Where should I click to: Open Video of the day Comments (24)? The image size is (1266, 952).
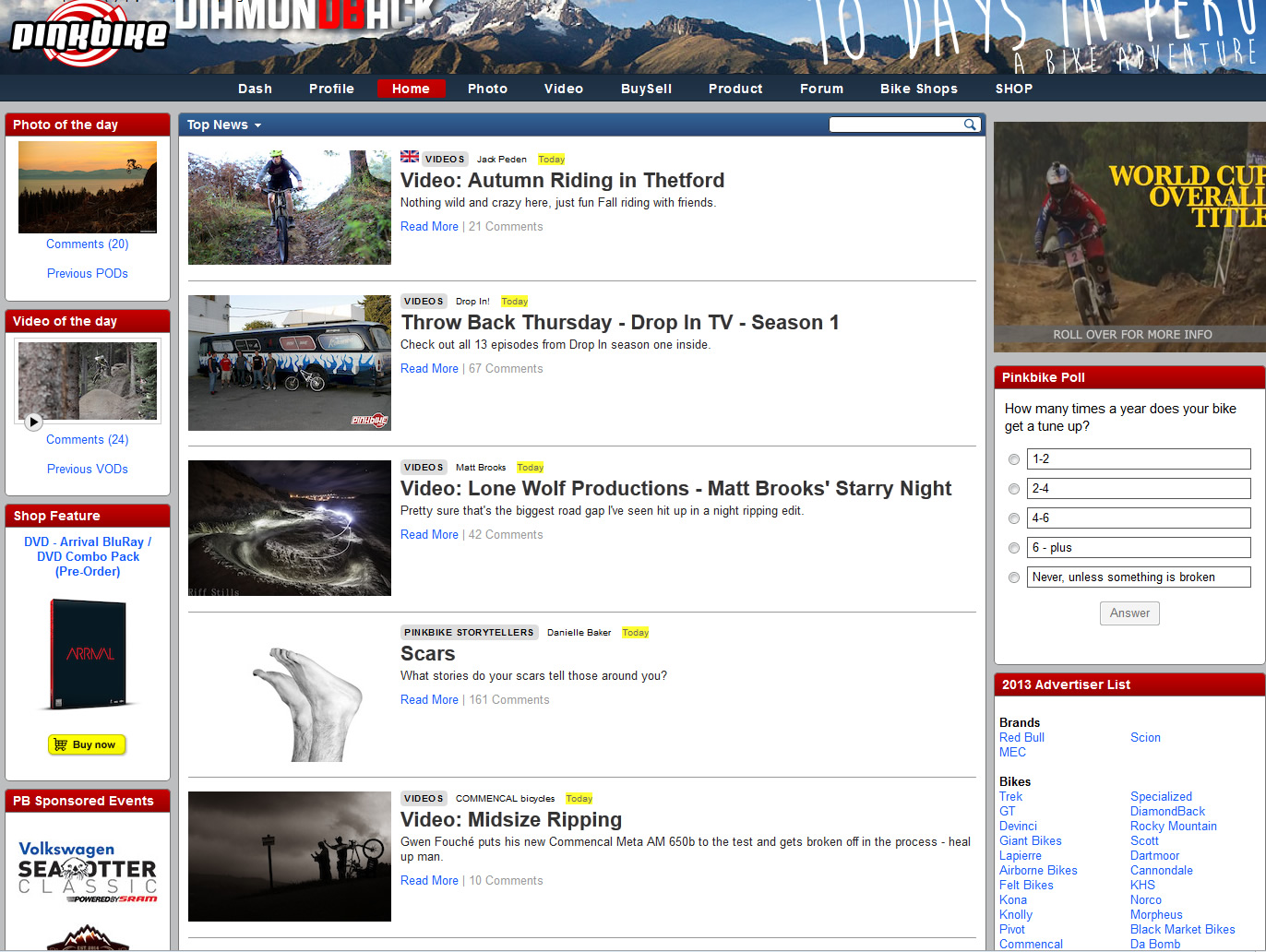pos(88,440)
